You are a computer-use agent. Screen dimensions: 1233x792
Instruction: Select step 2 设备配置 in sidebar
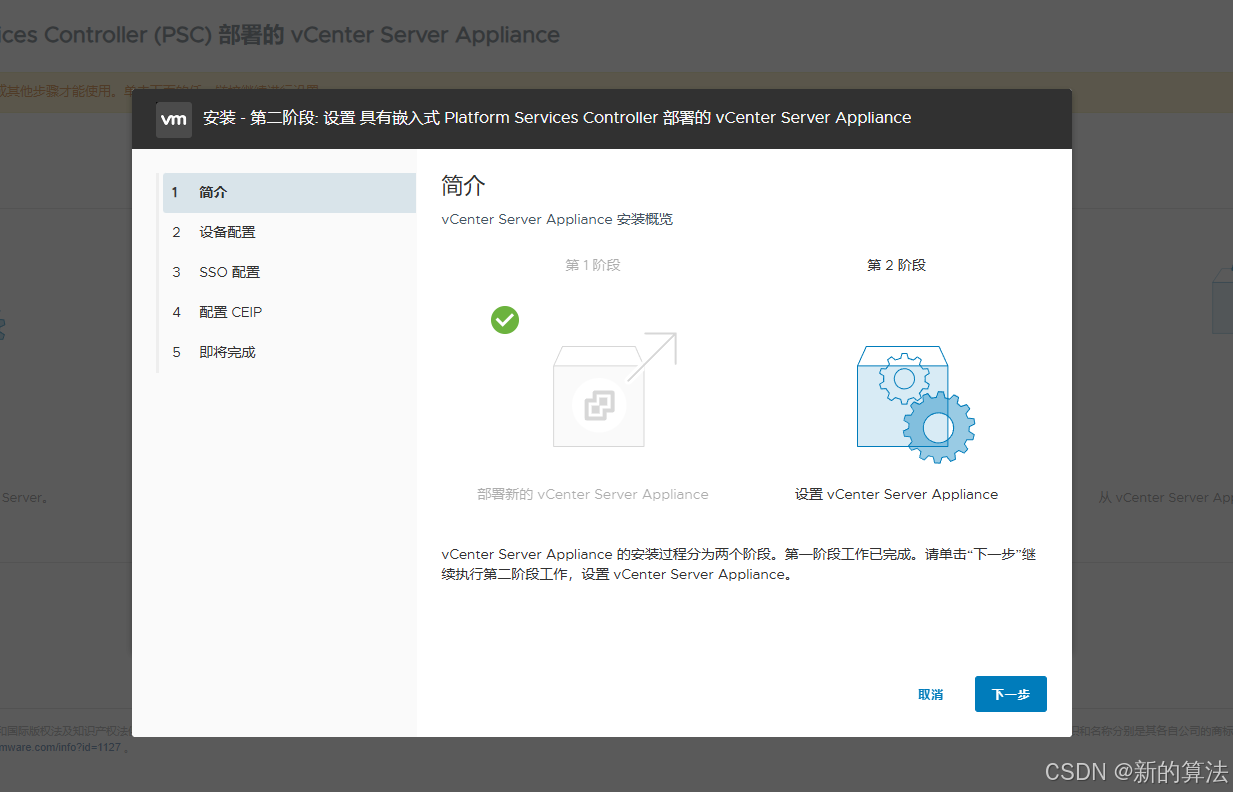[289, 232]
